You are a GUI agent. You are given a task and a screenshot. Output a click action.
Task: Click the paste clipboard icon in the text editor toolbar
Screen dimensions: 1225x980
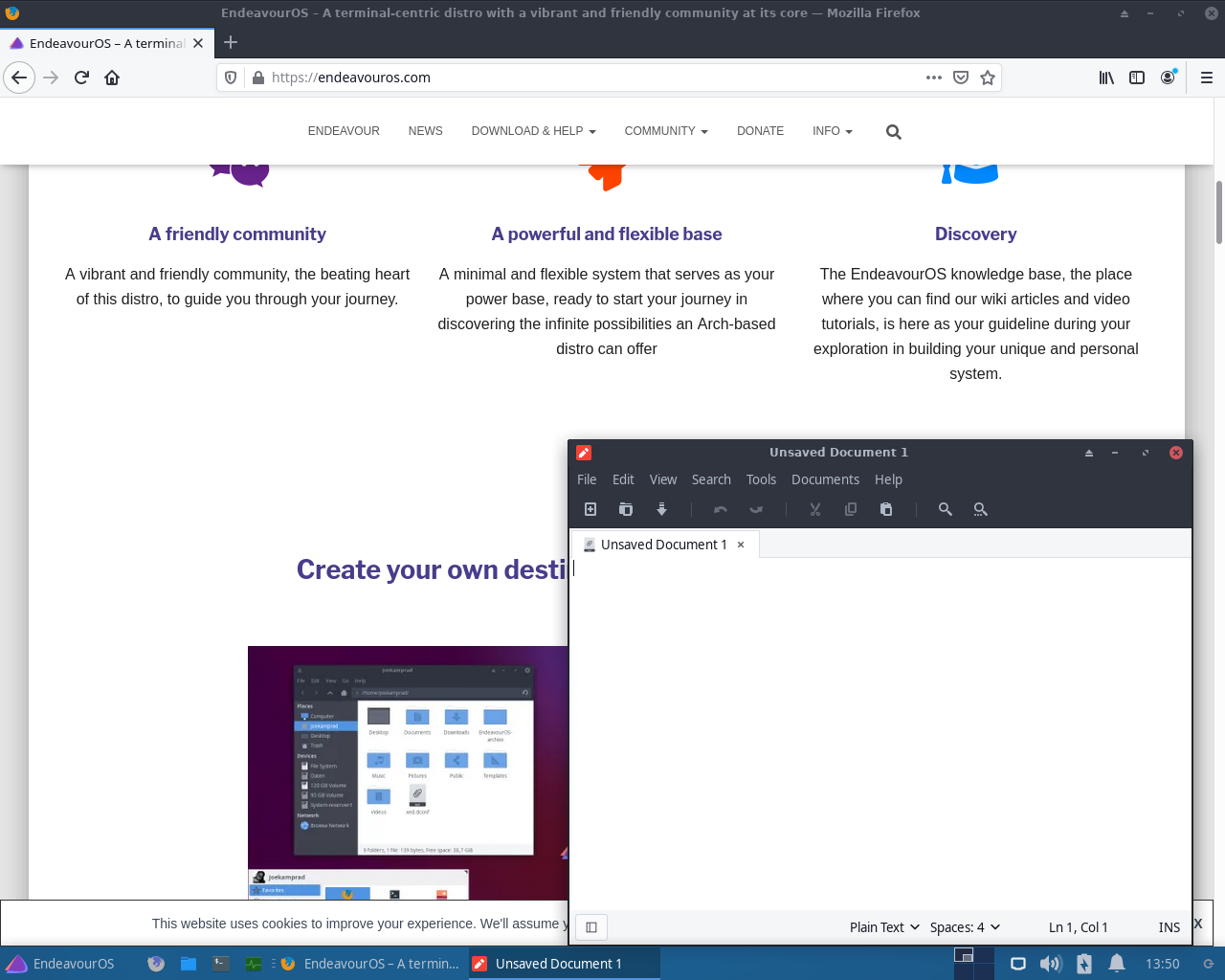point(886,509)
